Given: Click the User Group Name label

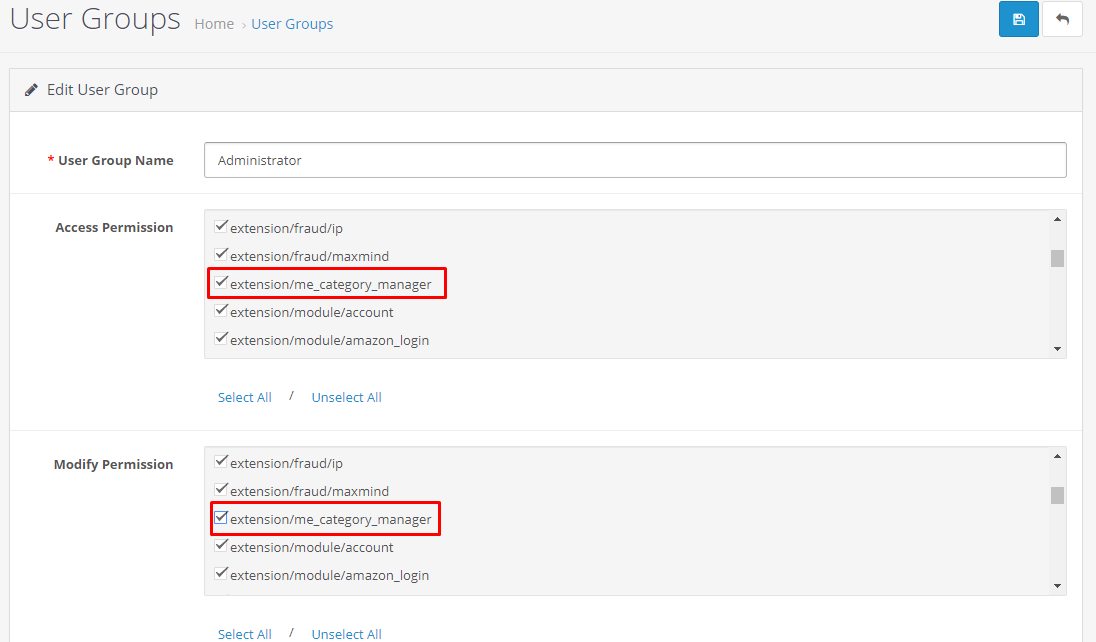Looking at the screenshot, I should [x=115, y=160].
